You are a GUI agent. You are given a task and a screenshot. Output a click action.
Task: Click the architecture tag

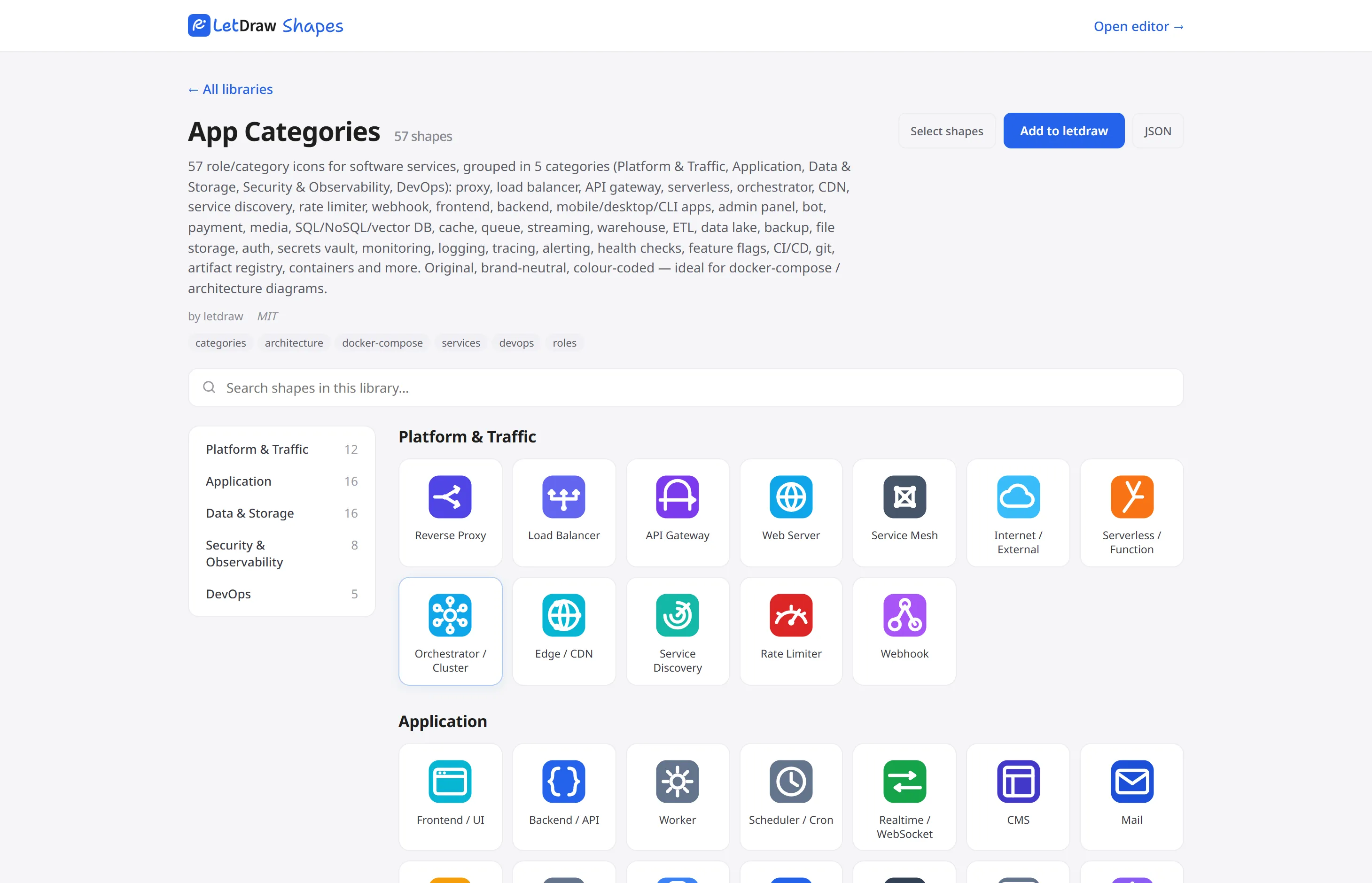point(294,343)
